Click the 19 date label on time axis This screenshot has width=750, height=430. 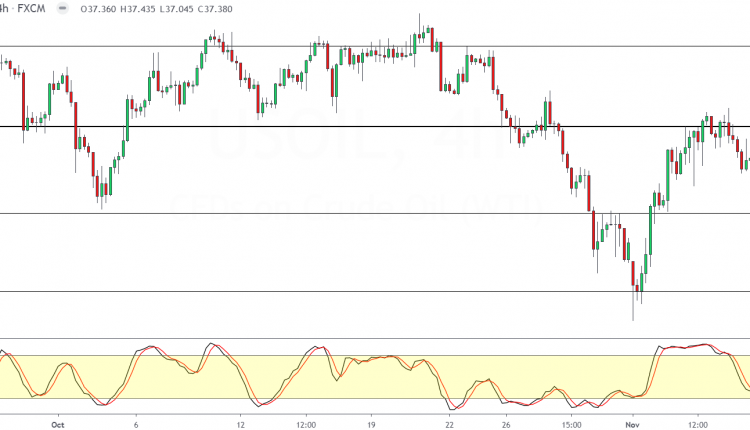(371, 423)
